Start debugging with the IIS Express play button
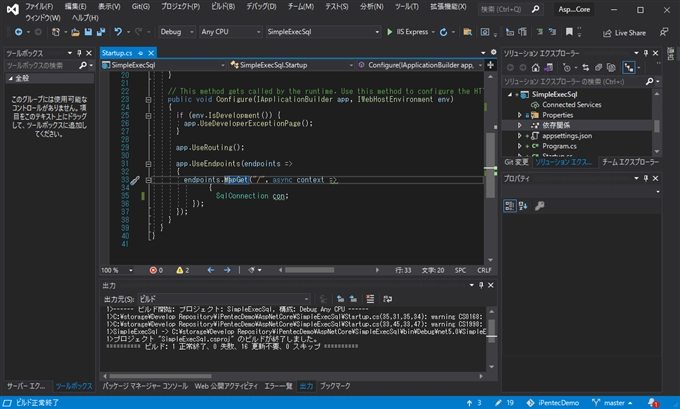 click(408, 32)
